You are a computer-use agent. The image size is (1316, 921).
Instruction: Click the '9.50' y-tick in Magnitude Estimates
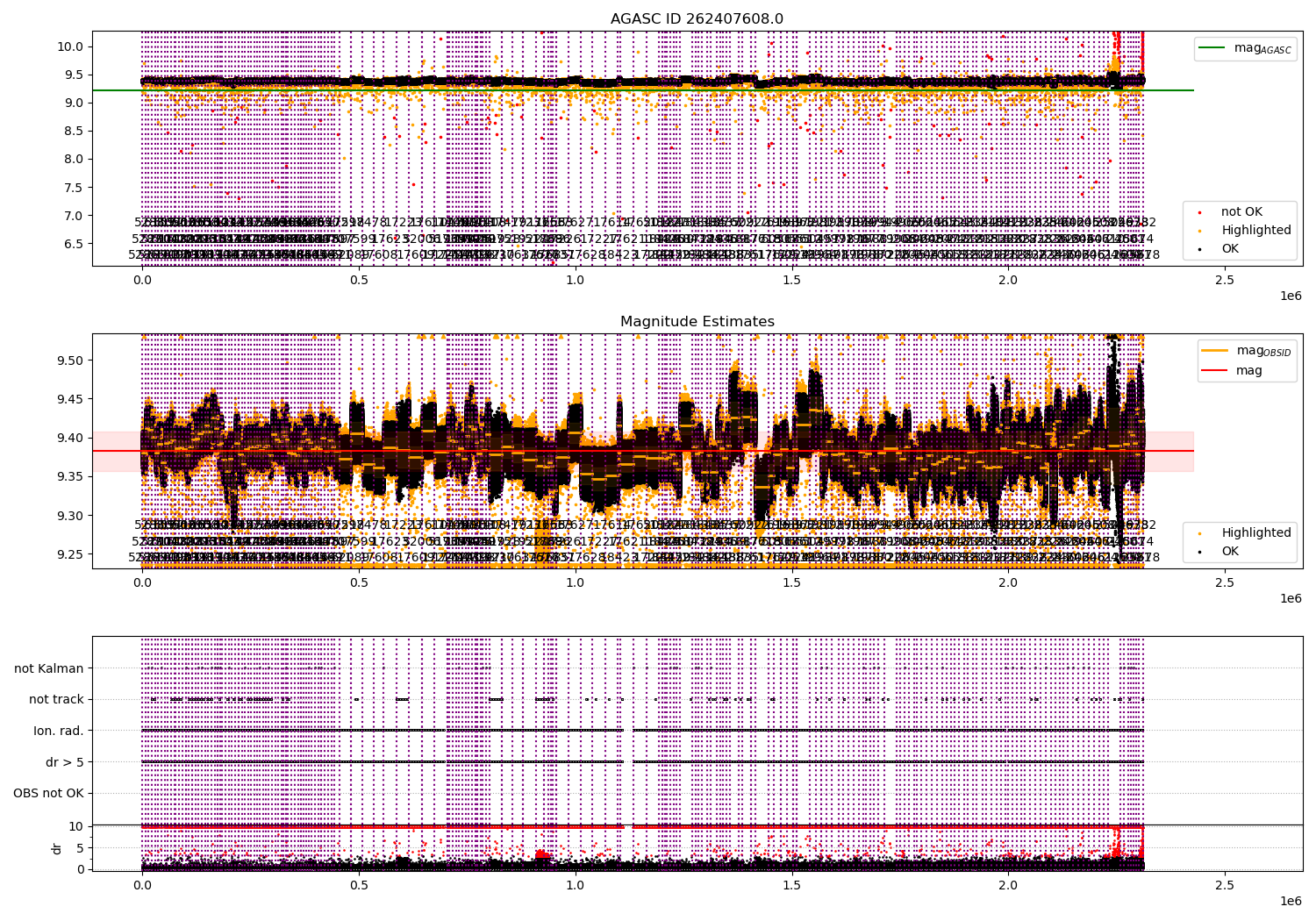pos(71,361)
